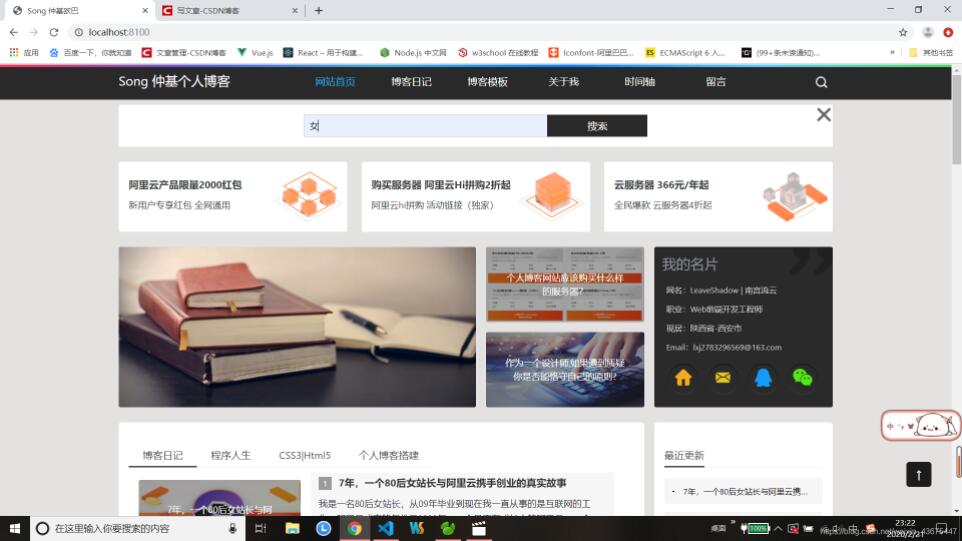Open 购买服务器 阿里云Hi拼购2折起 card
Screen dimensions: 962x541
[475, 196]
